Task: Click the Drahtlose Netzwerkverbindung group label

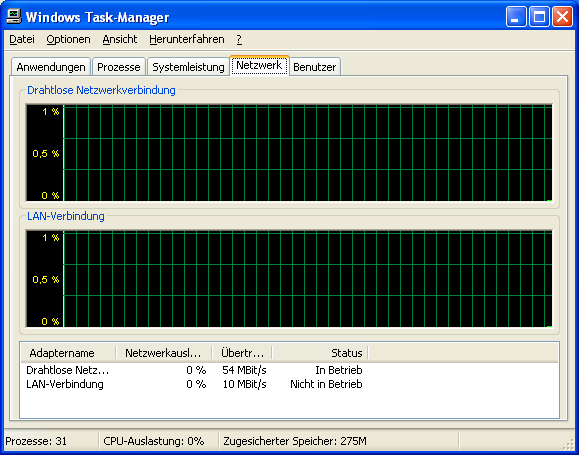Action: coord(101,90)
